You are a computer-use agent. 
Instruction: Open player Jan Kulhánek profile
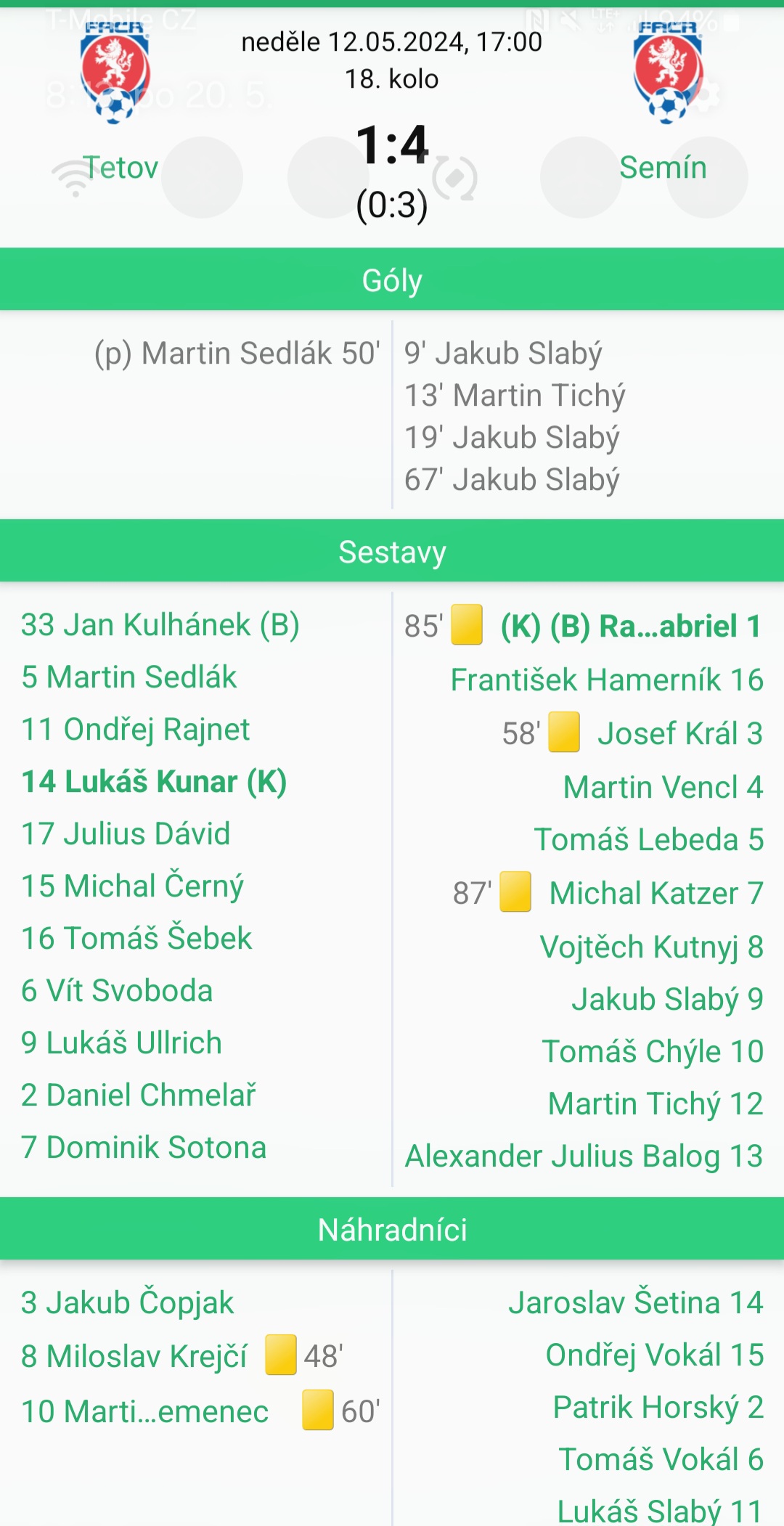(160, 625)
